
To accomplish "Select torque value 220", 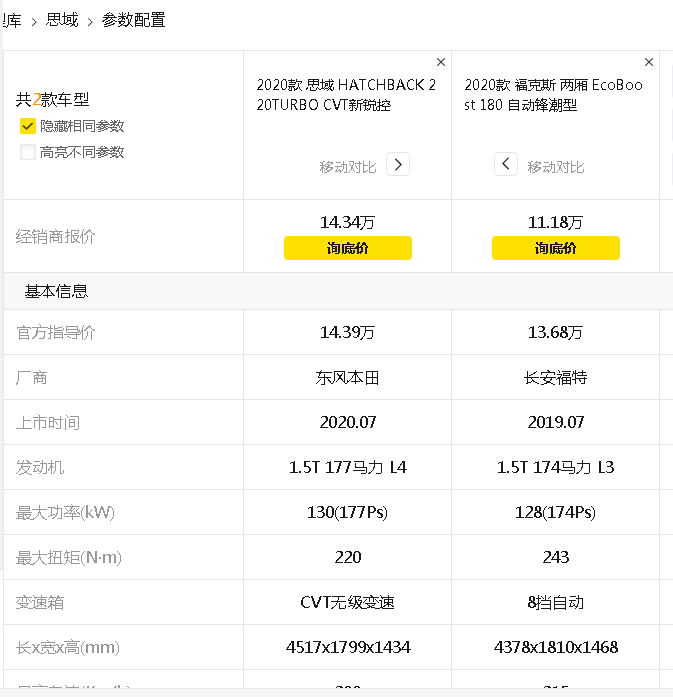I will [x=348, y=557].
